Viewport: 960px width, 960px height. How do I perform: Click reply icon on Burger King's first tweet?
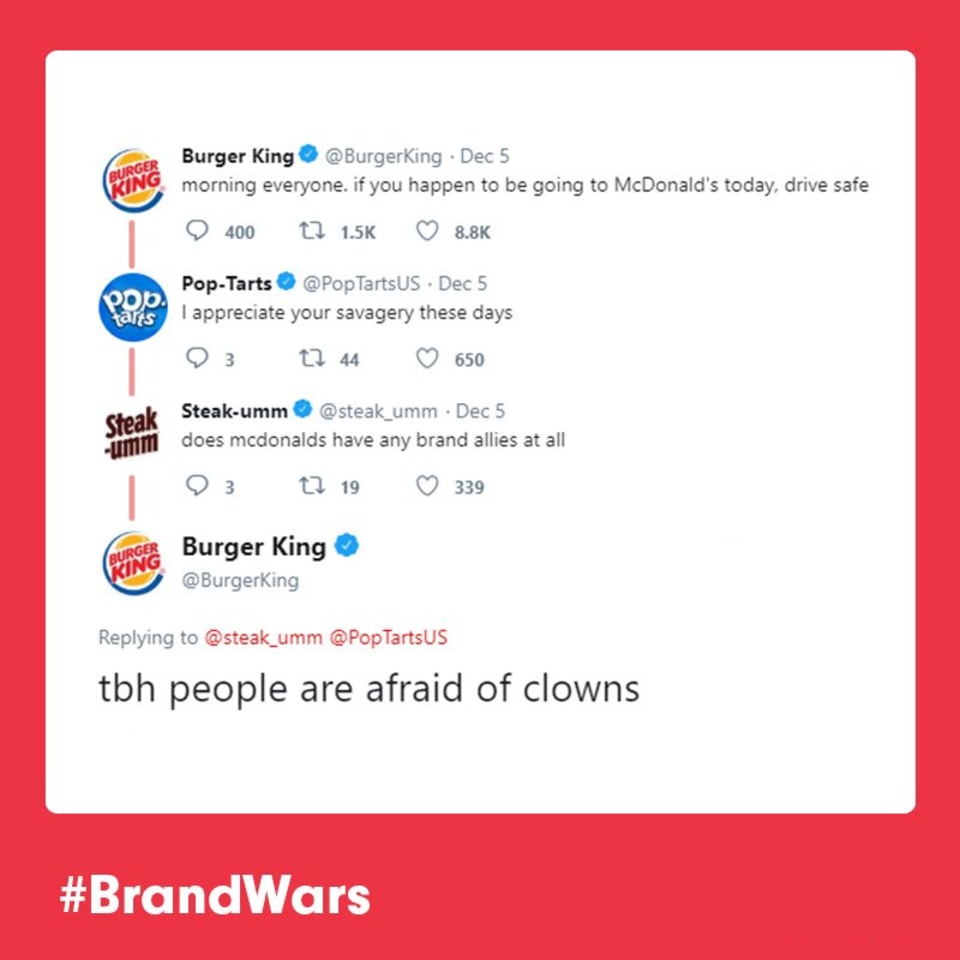tap(197, 231)
